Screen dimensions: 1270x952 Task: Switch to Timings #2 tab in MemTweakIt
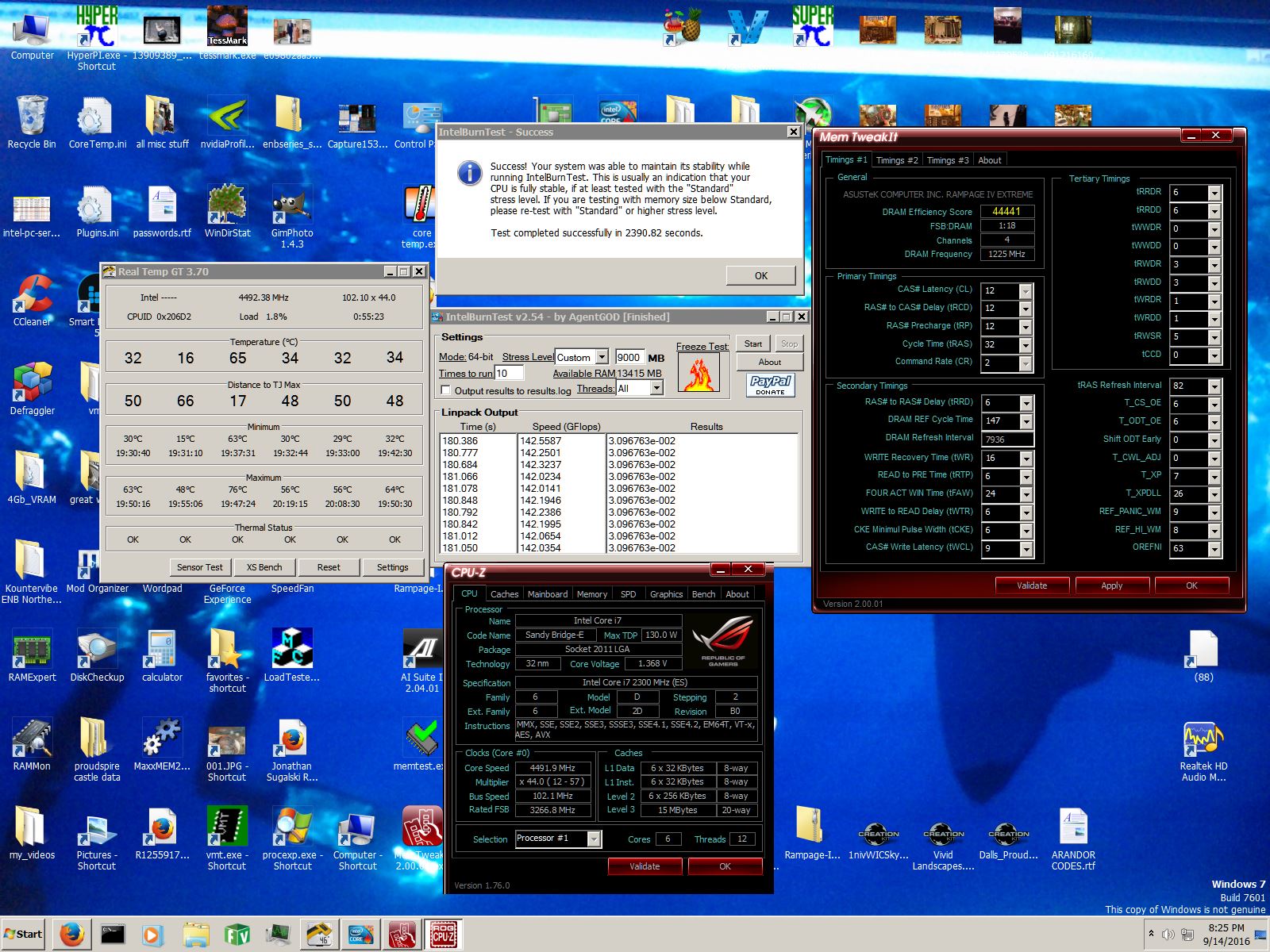[x=897, y=160]
